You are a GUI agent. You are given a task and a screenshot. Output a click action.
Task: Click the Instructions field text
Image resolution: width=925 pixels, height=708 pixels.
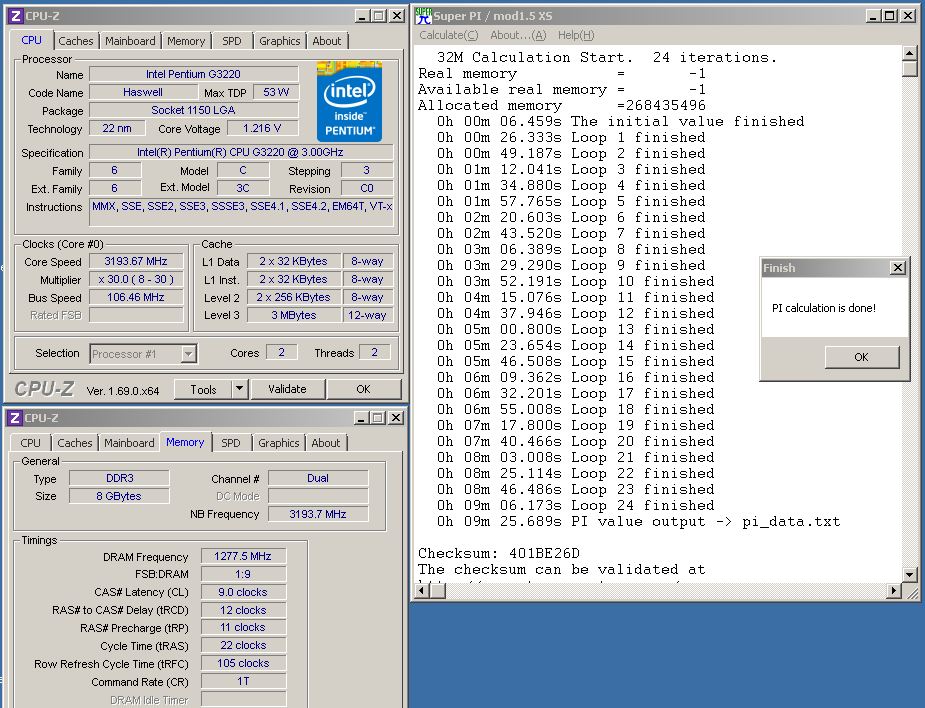click(x=241, y=212)
